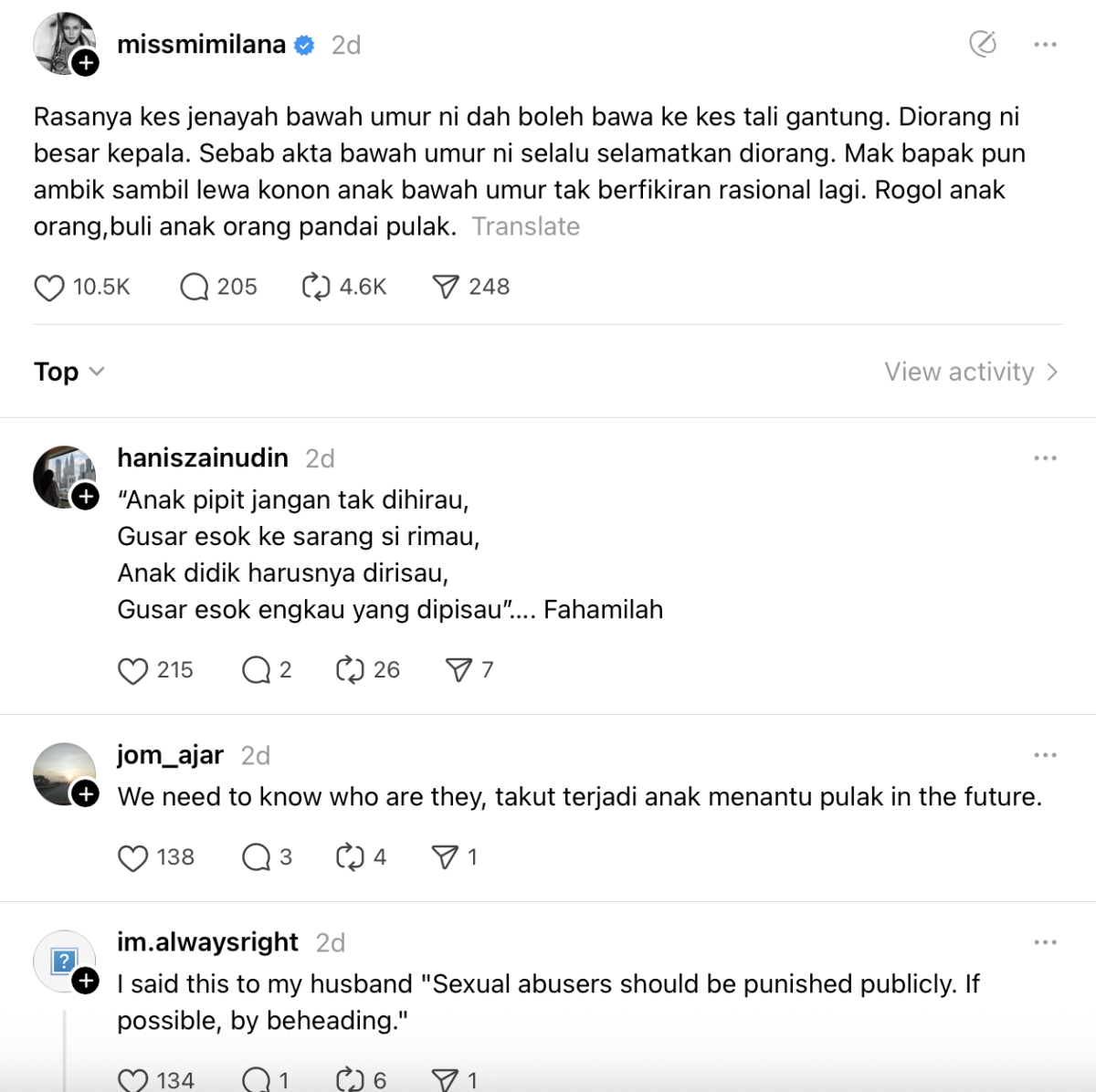Image resolution: width=1096 pixels, height=1092 pixels.
Task: Follow haniszainudin using plus badge
Action: tap(86, 497)
